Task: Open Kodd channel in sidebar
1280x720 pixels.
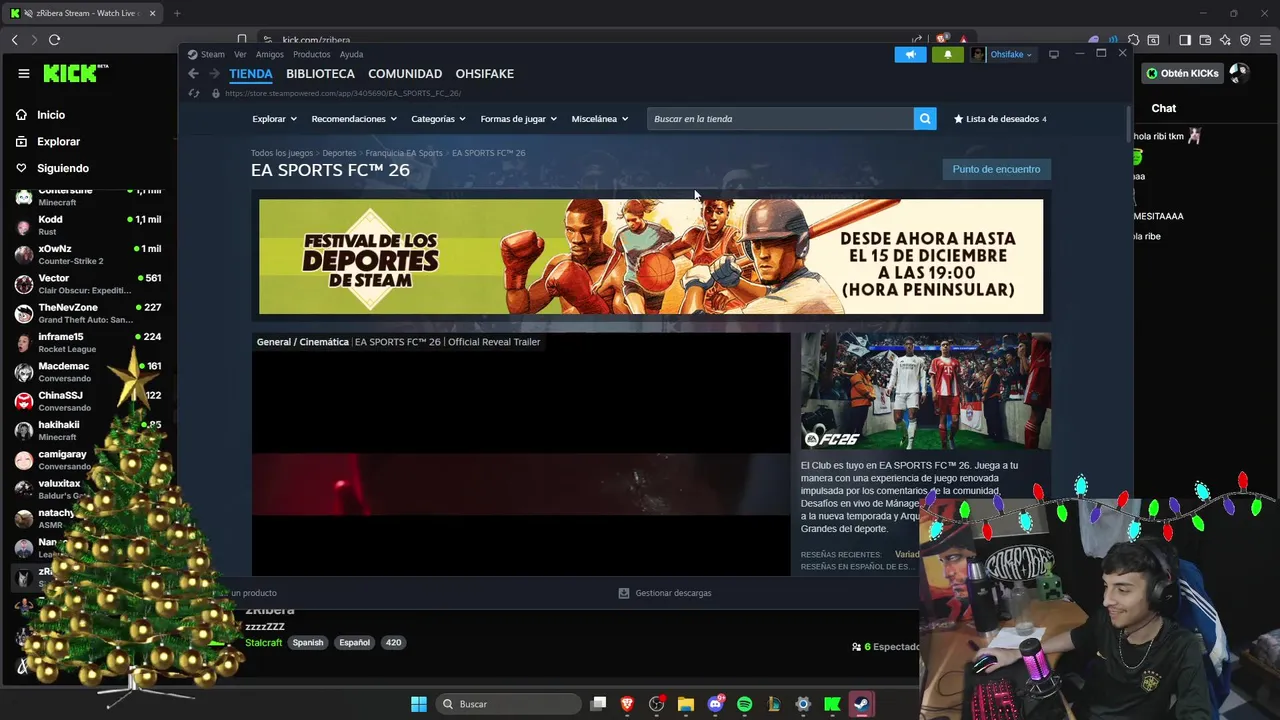Action: tap(88, 225)
